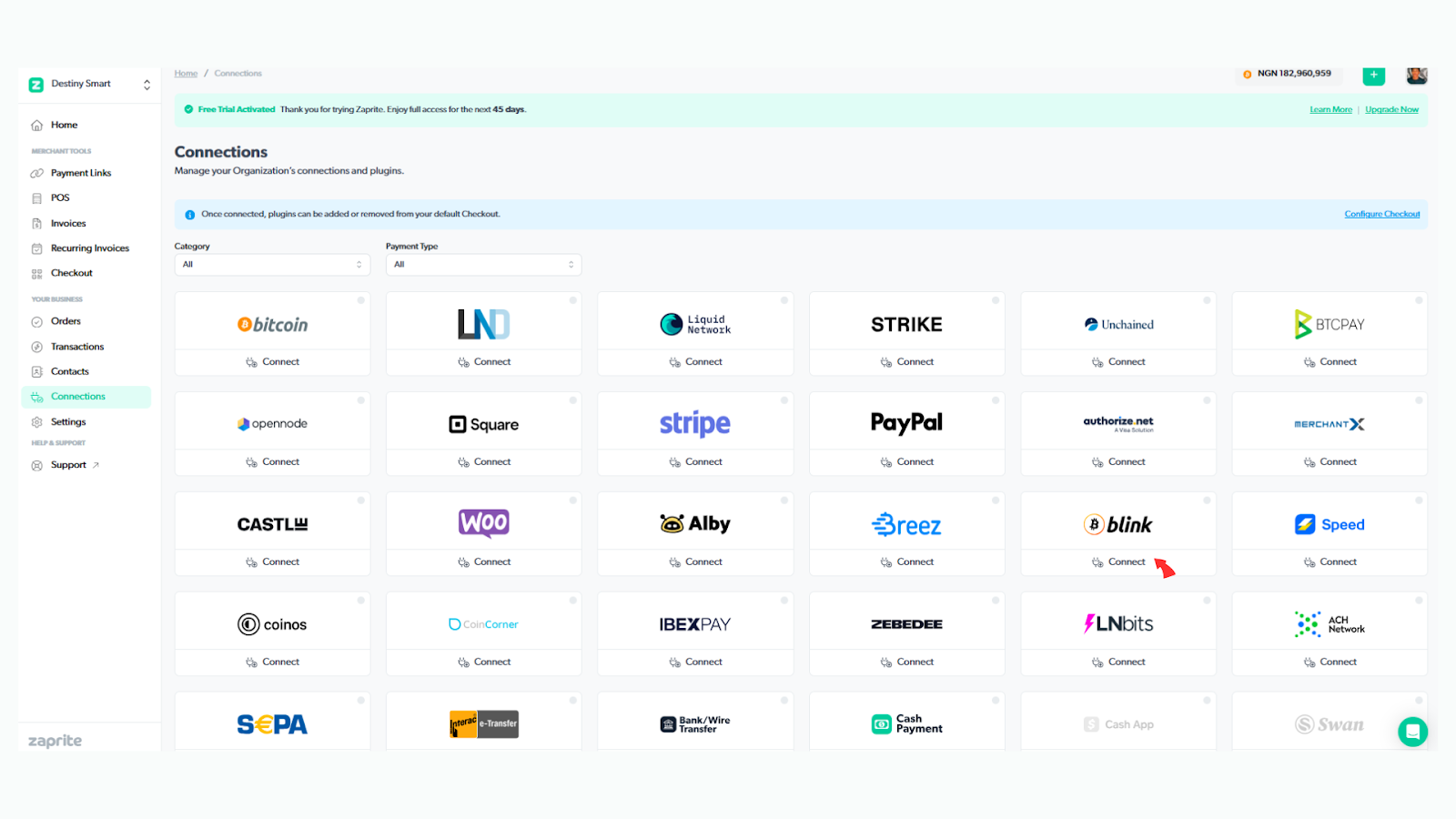Click Connect under coinos
The width and height of the screenshot is (1456, 819).
click(272, 662)
